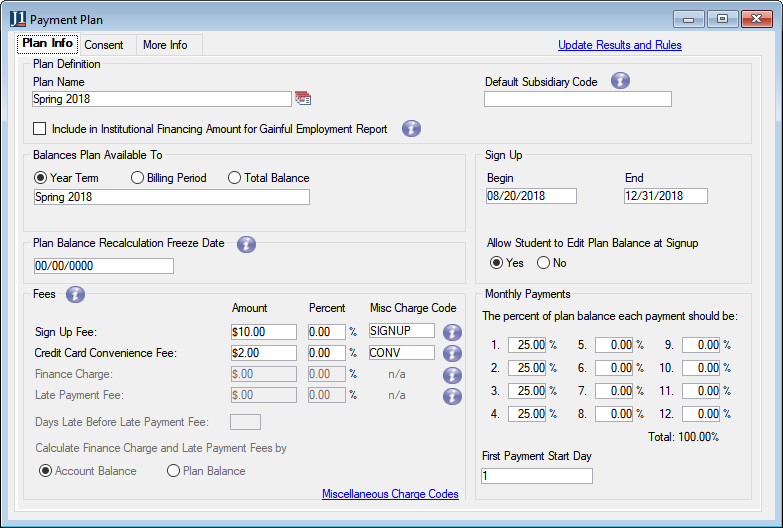Switch to the Consent tab

point(104,45)
